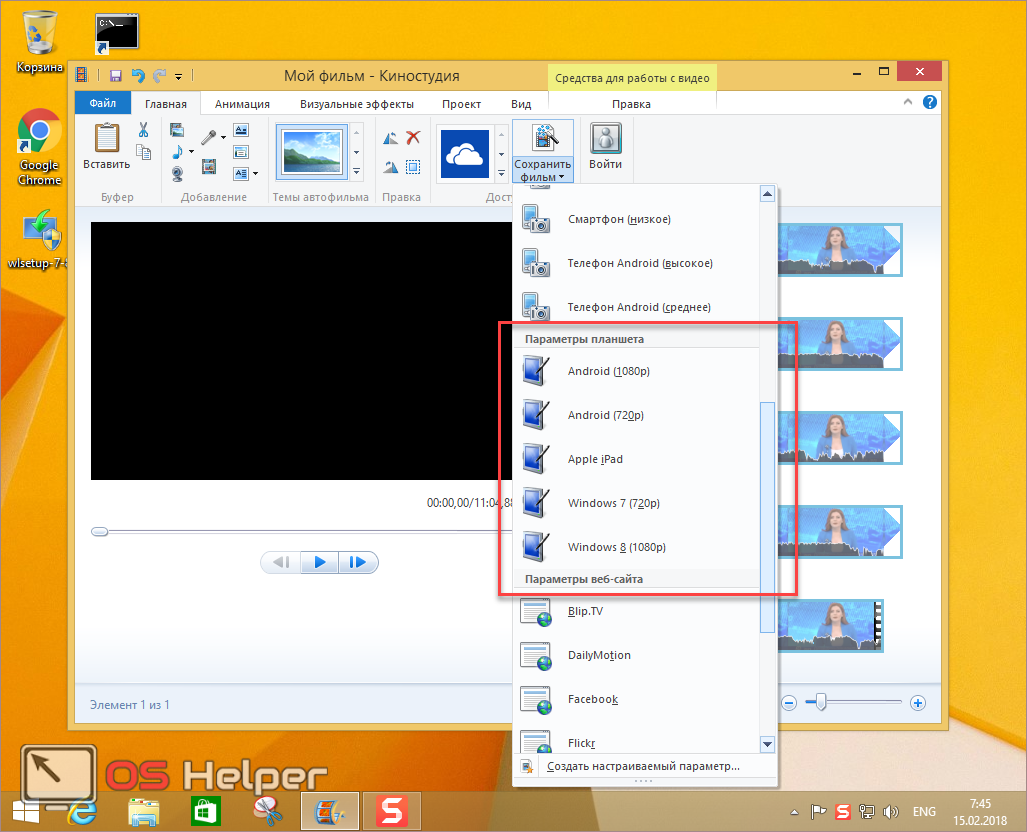The height and width of the screenshot is (832, 1027).
Task: Click Создать настраиваемый параметр option
Action: coord(642,766)
